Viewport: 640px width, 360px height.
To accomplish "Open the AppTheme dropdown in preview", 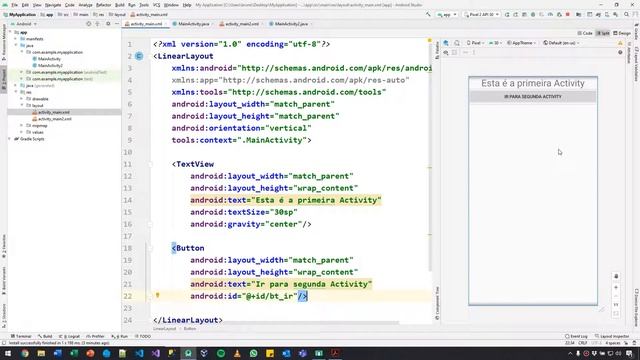I will (521, 43).
